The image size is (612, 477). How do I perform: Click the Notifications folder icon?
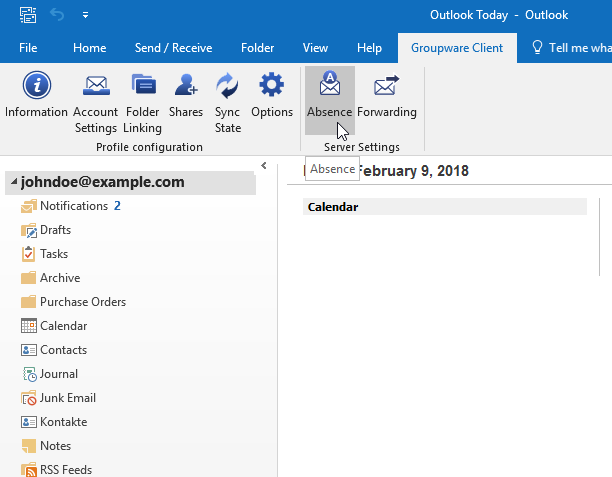[x=28, y=206]
